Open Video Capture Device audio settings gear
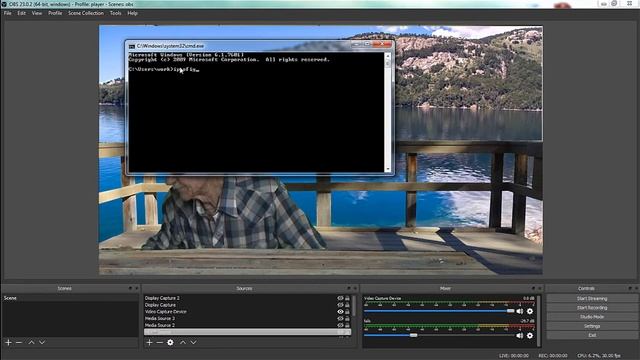 click(530, 311)
